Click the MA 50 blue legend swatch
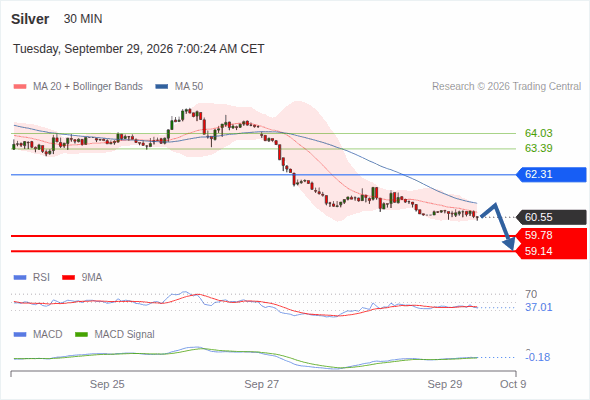590x400 pixels. [x=161, y=87]
